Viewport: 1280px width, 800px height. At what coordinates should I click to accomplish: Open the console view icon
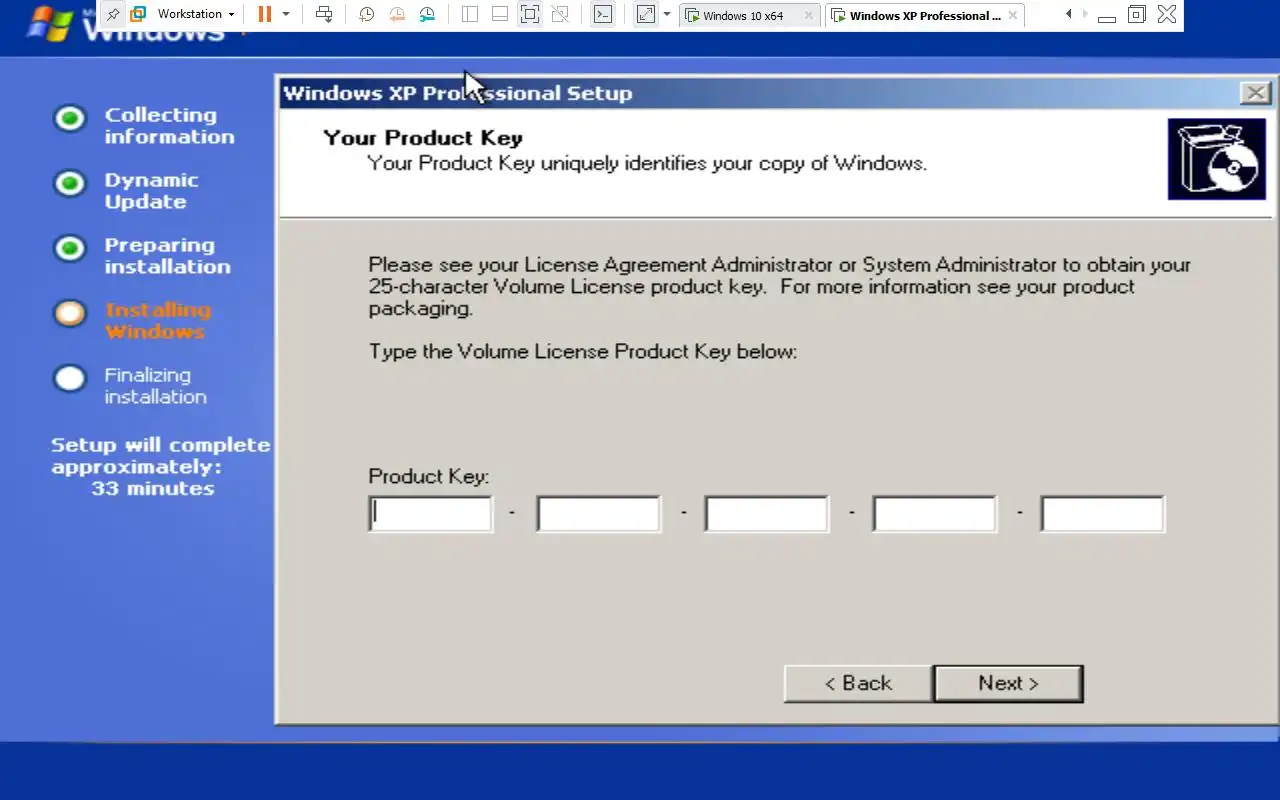coord(602,15)
